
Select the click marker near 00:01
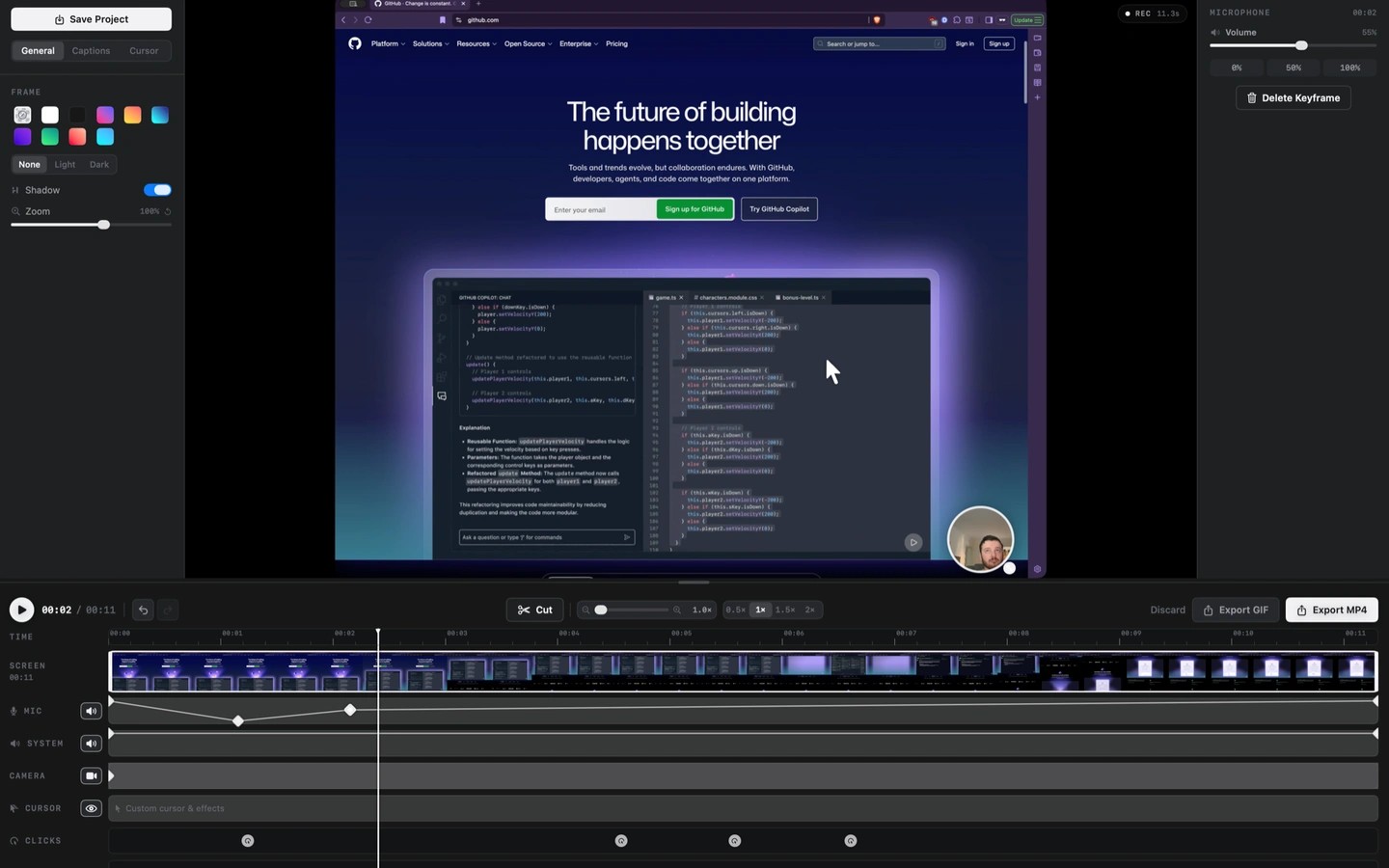tap(248, 841)
